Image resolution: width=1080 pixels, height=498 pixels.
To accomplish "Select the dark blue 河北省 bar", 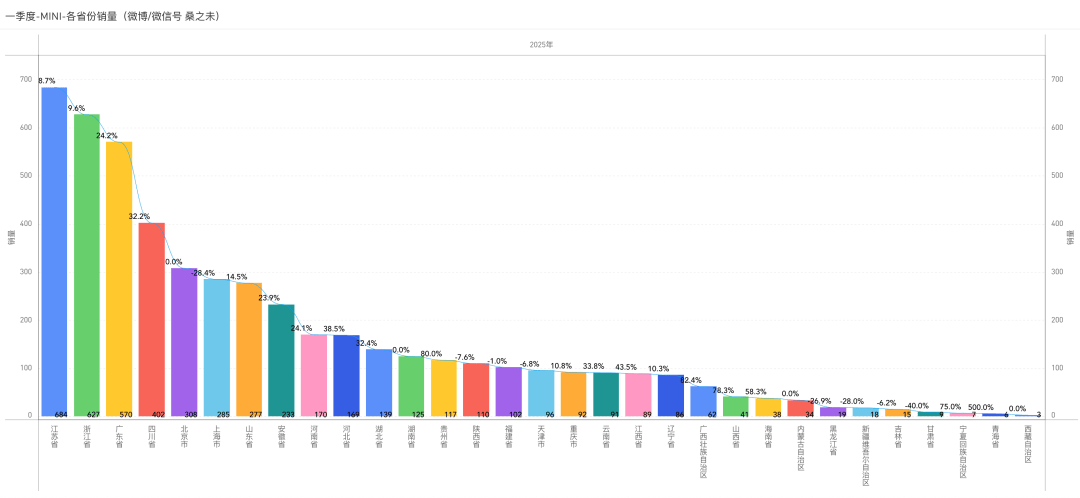I will tap(346, 375).
